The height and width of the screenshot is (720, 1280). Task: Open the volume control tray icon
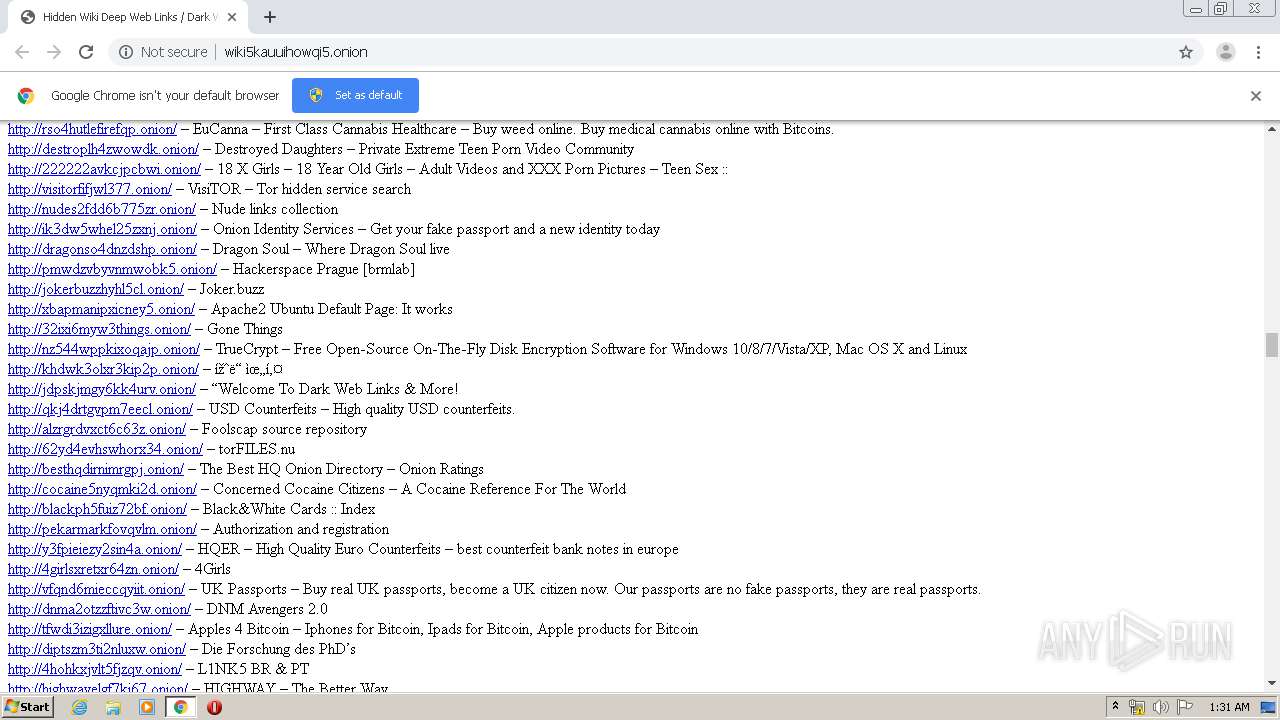1161,707
